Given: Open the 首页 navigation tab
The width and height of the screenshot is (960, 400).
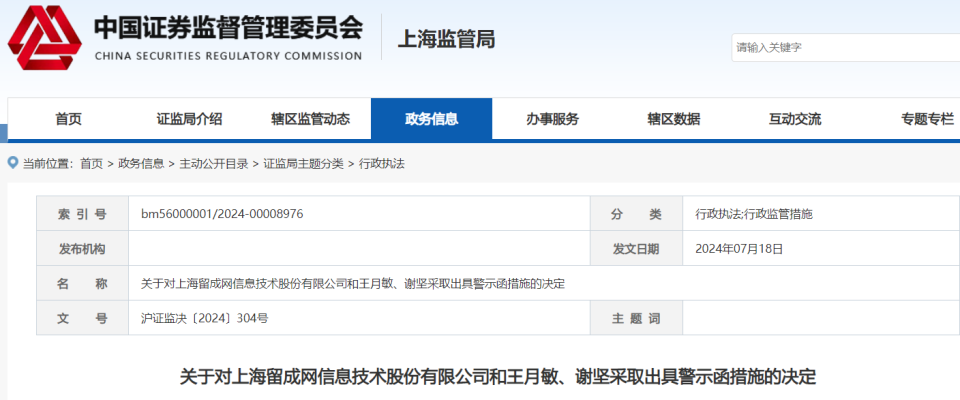Looking at the screenshot, I should [x=68, y=119].
